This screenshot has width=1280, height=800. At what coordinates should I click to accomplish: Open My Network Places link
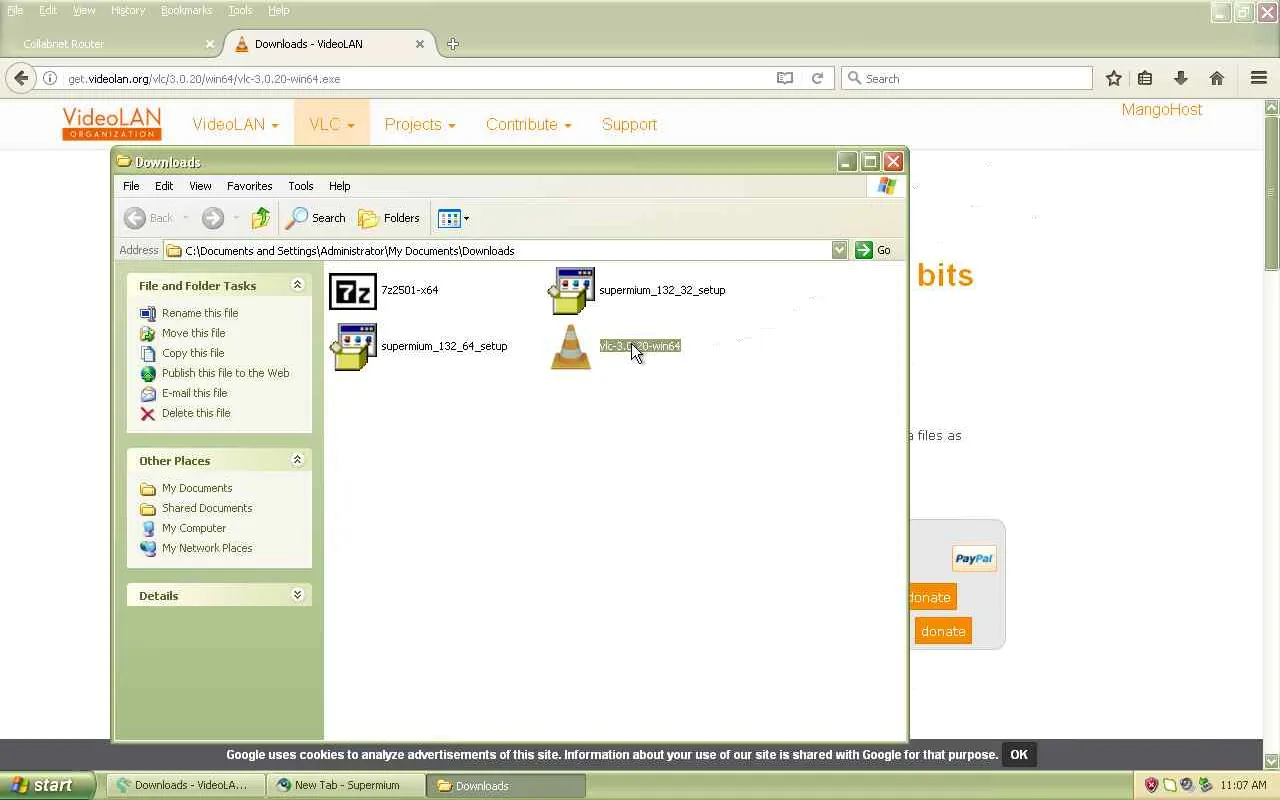tap(207, 548)
